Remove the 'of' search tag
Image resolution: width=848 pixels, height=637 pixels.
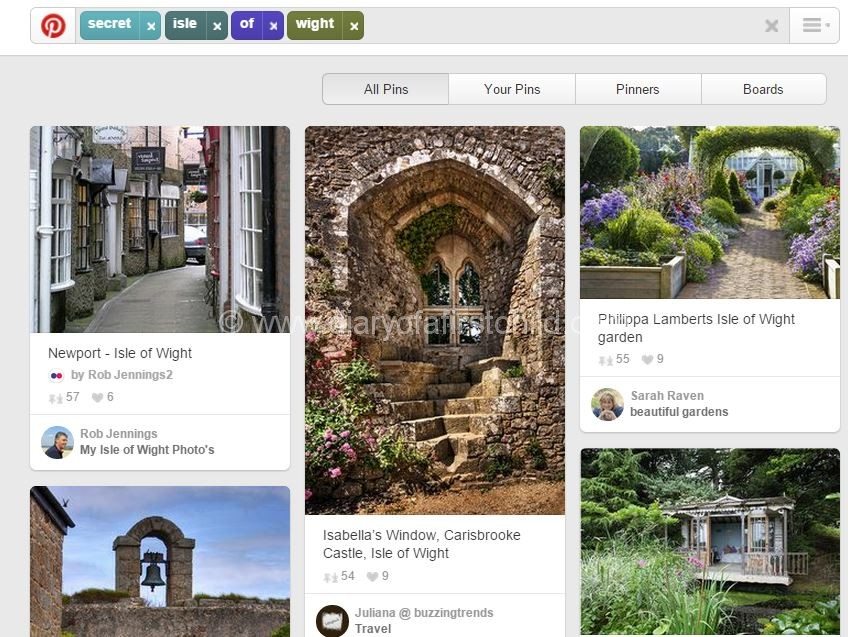pos(273,27)
